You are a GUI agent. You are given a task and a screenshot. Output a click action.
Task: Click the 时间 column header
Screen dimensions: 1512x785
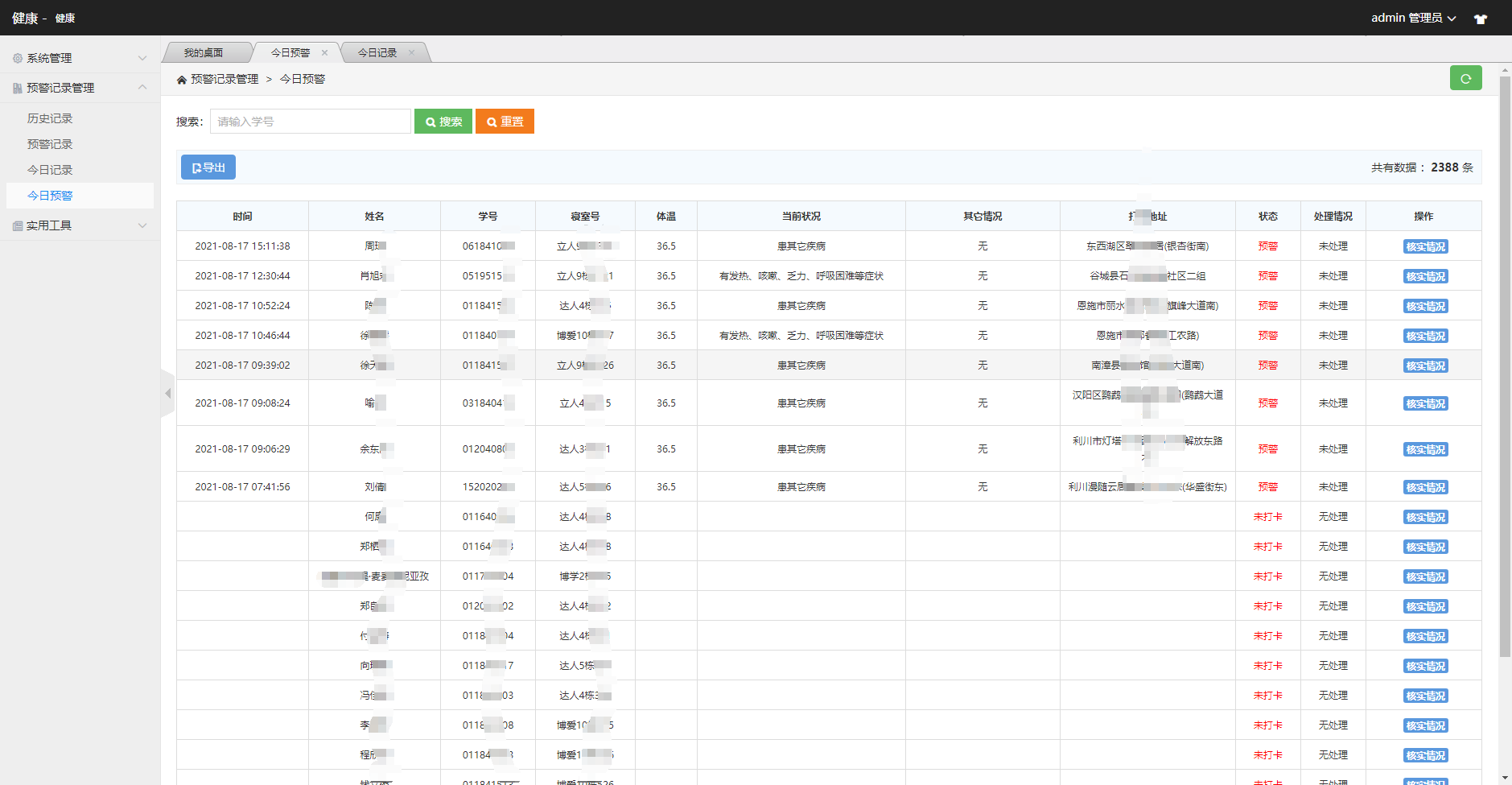[242, 217]
